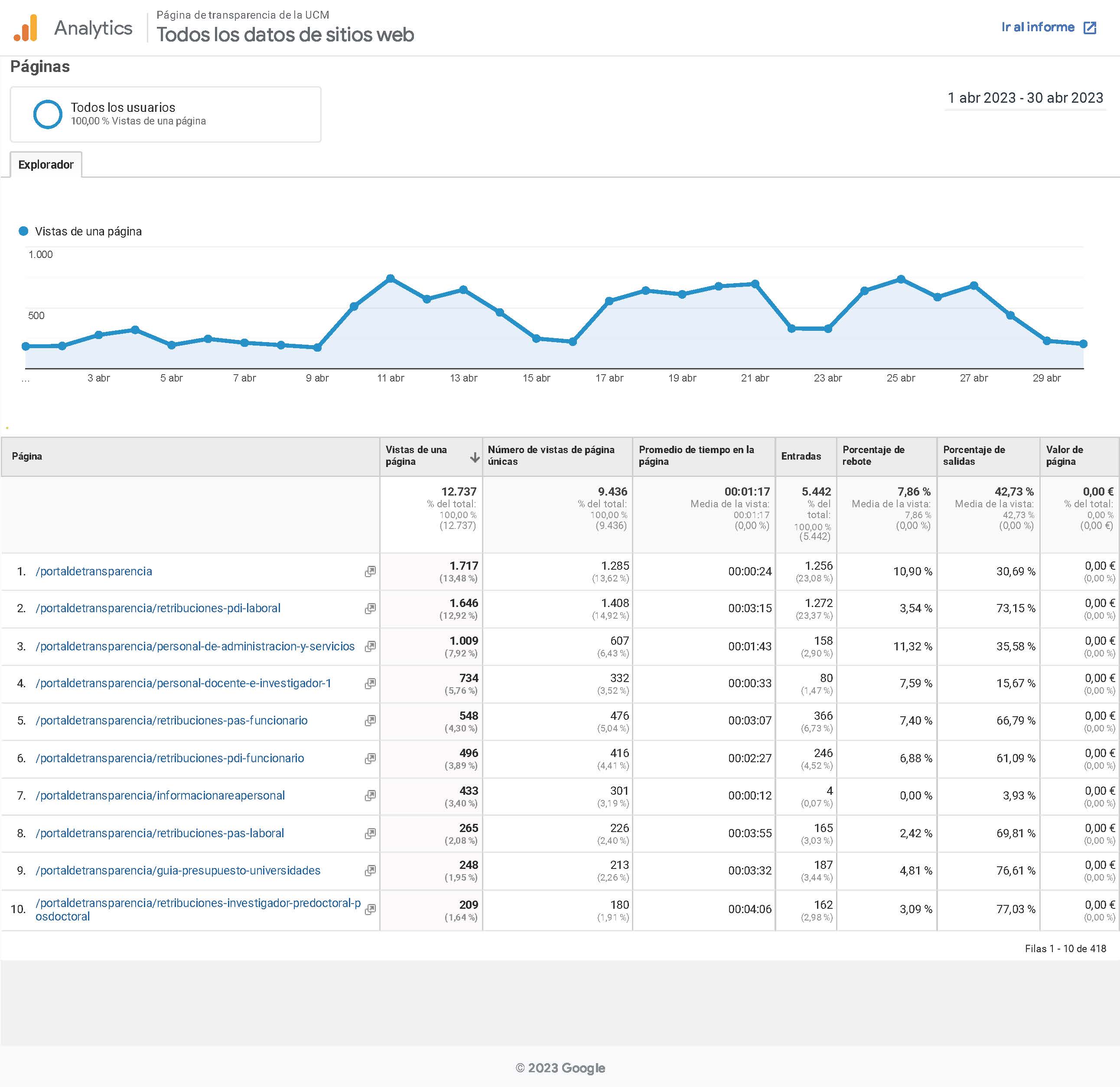Open personal-docente-e-investigador-1 external page icon
This screenshot has height=1087, width=1120.
click(370, 683)
